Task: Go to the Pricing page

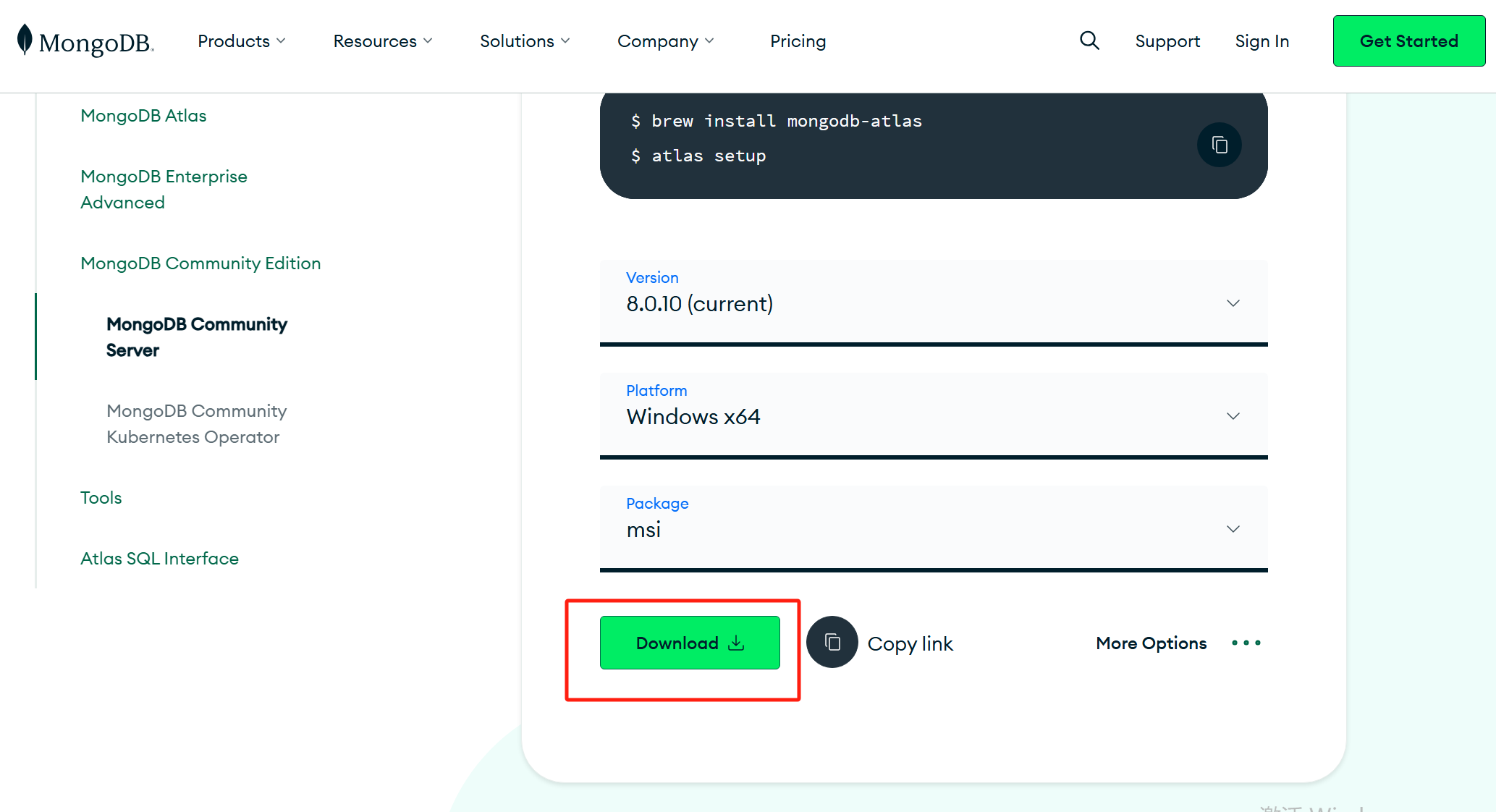Action: 798,41
